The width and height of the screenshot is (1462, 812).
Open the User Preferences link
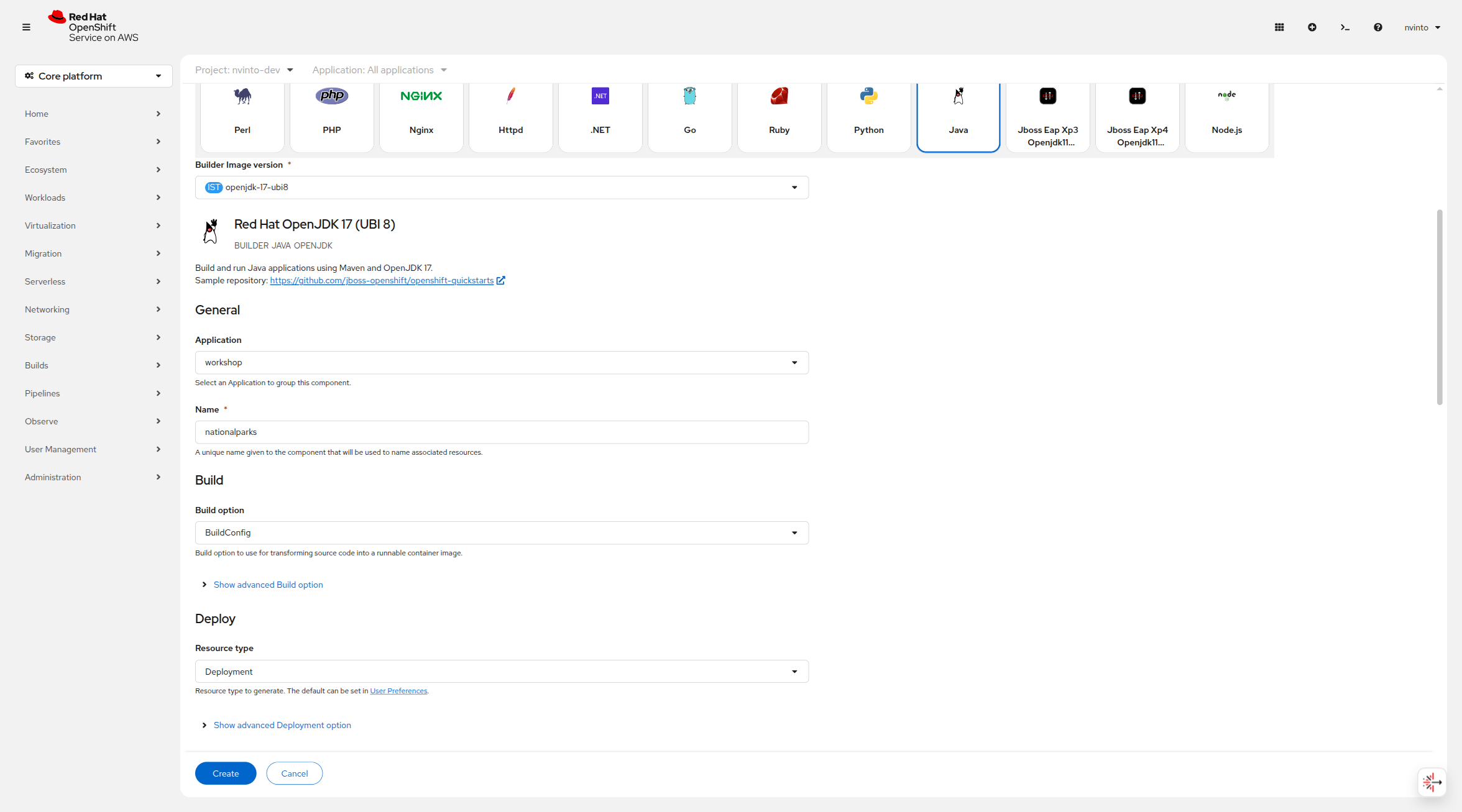[398, 691]
